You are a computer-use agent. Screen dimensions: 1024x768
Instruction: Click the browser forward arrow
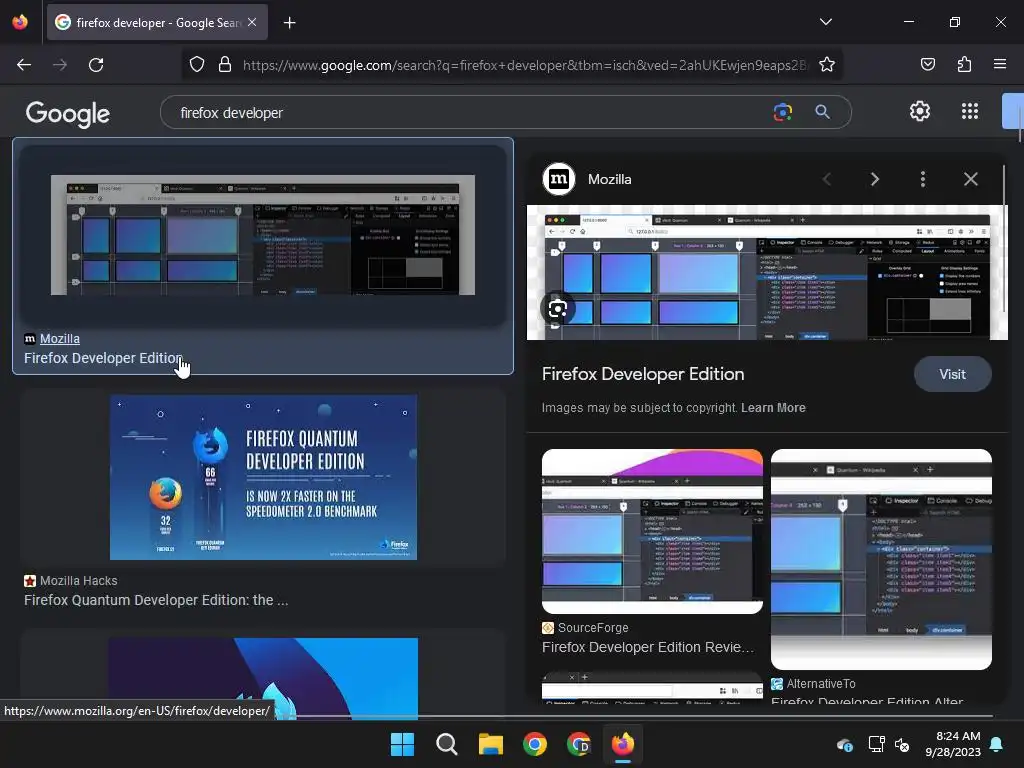pos(60,65)
